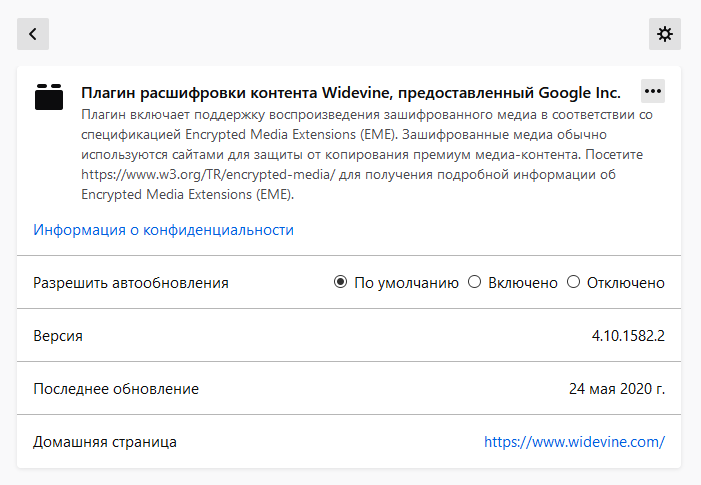Click the date '24 мая 2020 г.'
Image resolution: width=701 pixels, height=485 pixels.
pos(617,389)
